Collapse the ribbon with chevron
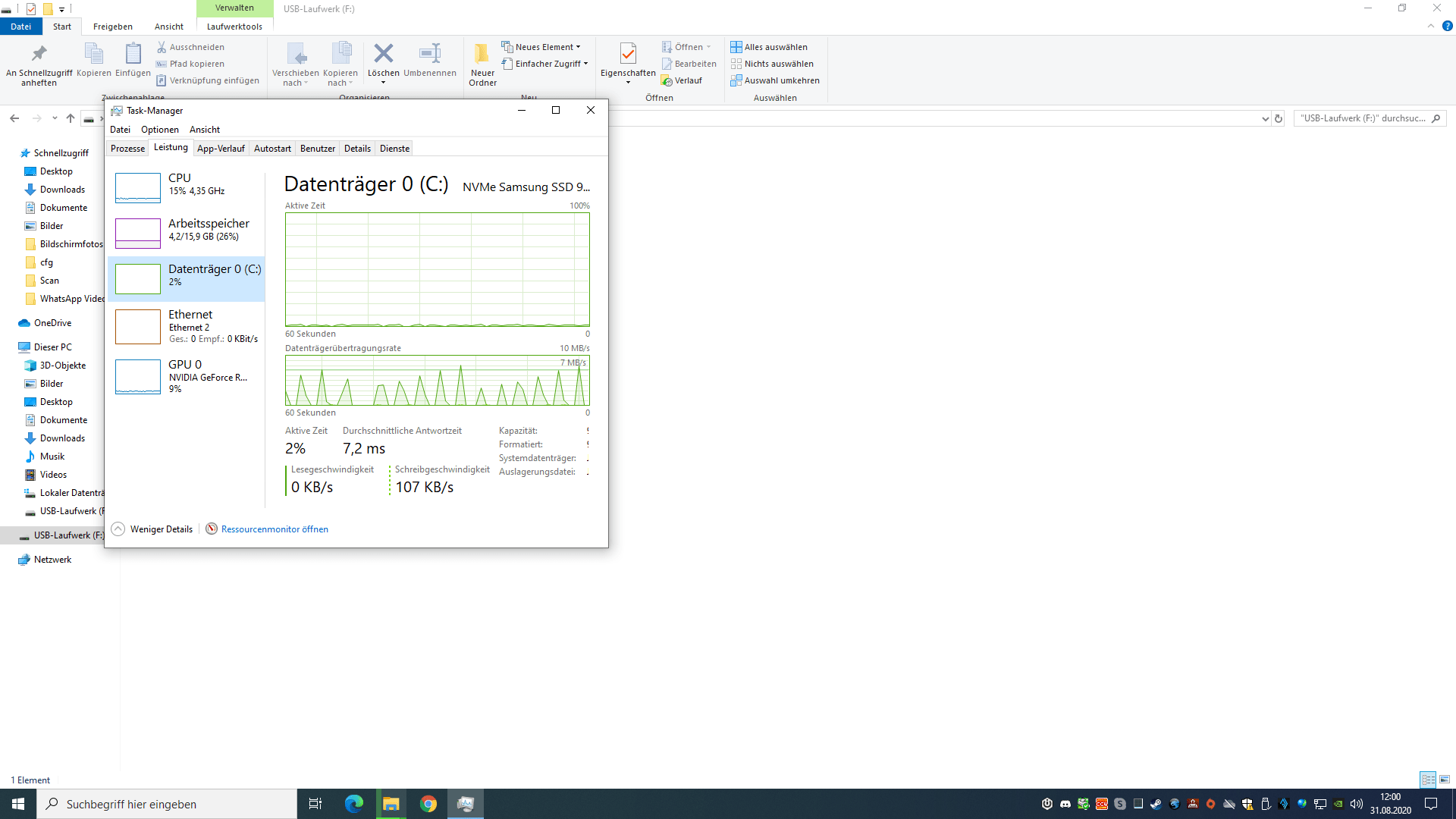The width and height of the screenshot is (1456, 819). click(1430, 26)
